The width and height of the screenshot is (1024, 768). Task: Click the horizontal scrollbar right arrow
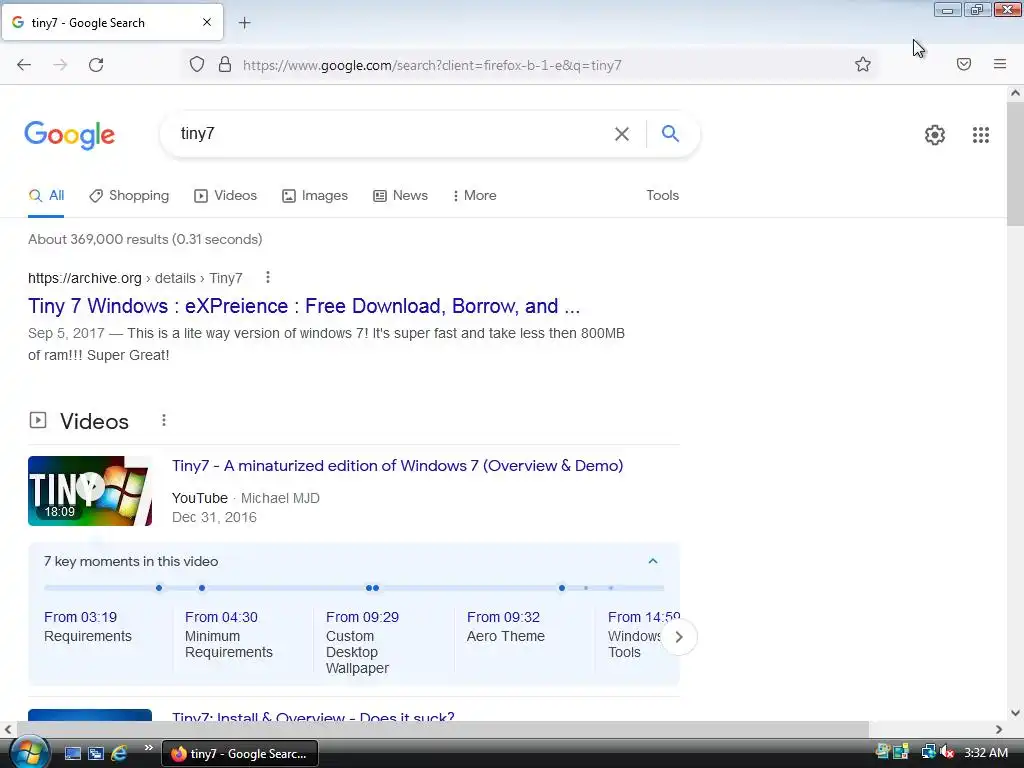point(999,729)
